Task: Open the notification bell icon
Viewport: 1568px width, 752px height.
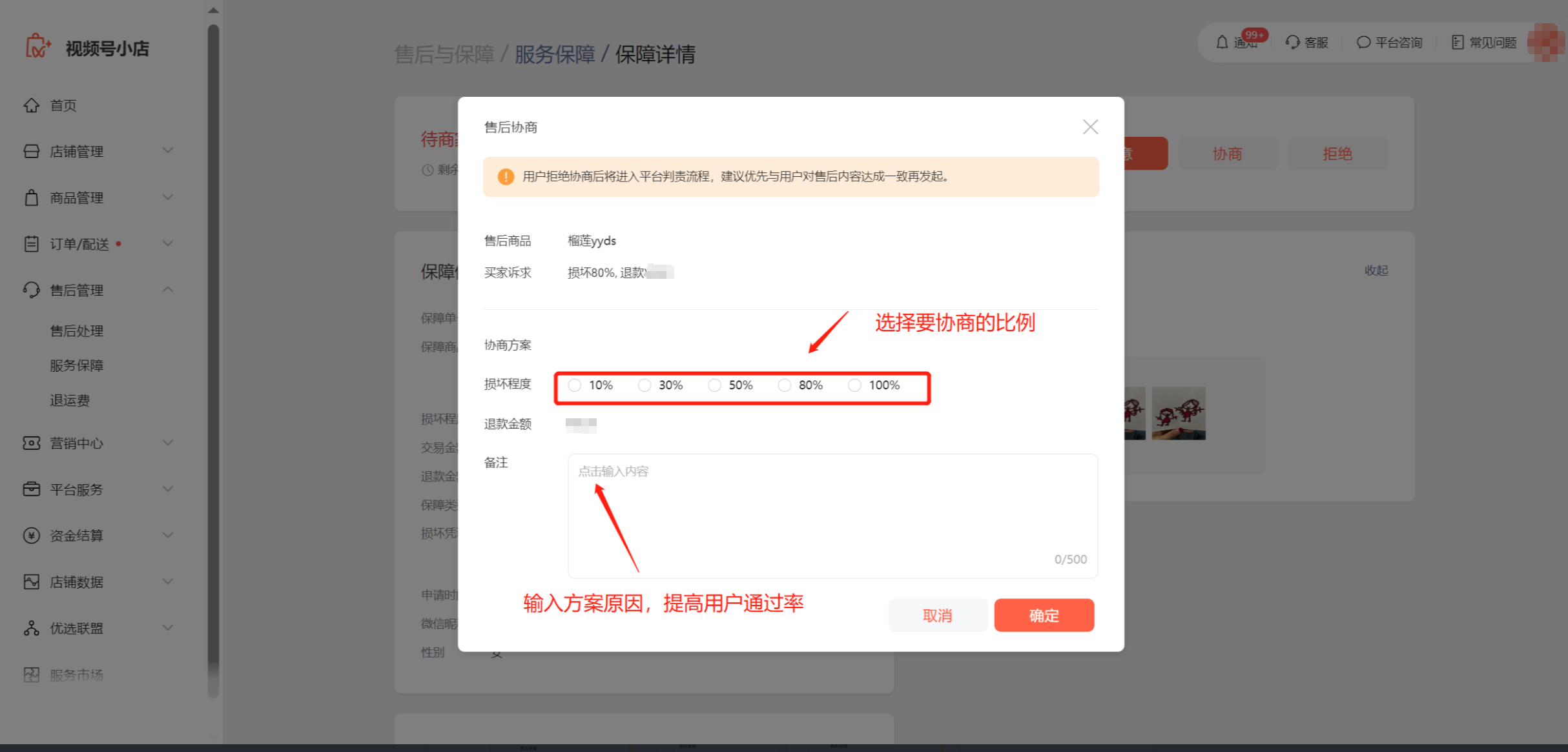Action: (1222, 43)
